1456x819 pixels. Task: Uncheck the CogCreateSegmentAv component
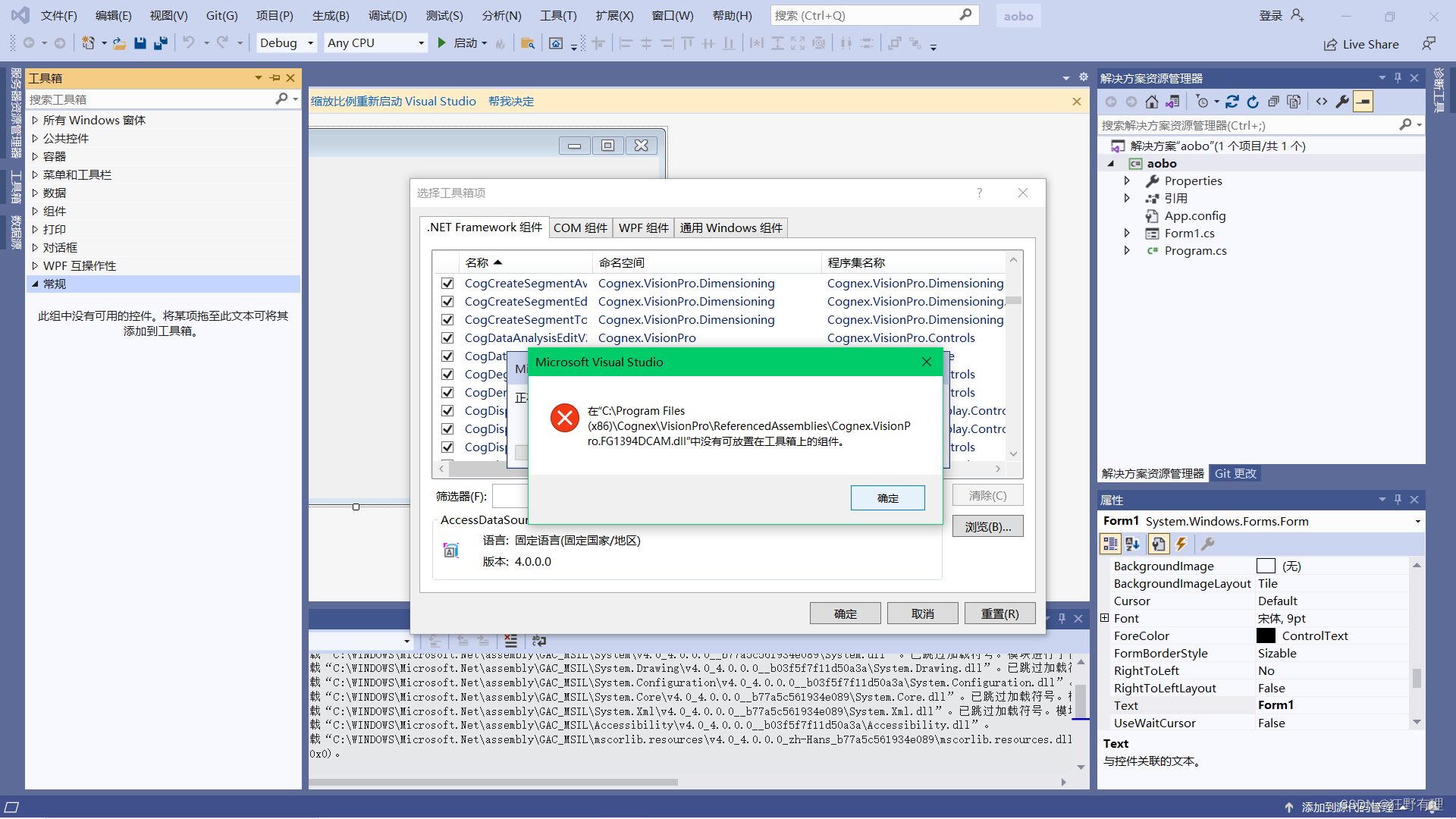tap(447, 283)
